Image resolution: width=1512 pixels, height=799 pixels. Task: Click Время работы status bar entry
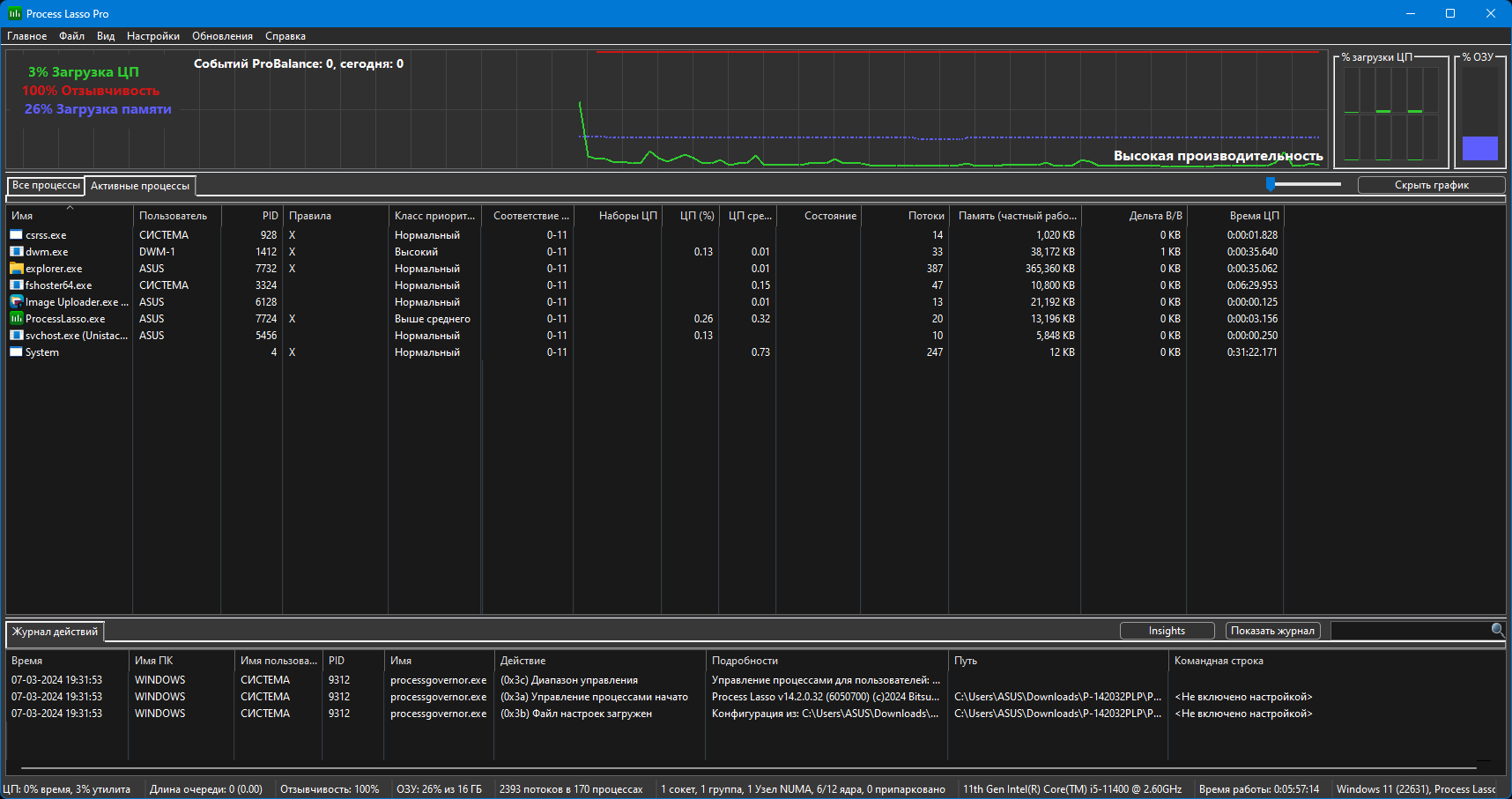[x=1259, y=789]
